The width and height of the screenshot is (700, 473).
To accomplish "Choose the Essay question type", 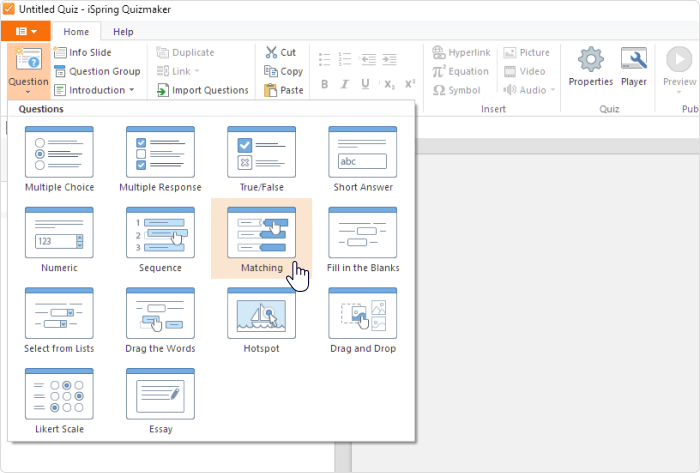I will click(160, 402).
